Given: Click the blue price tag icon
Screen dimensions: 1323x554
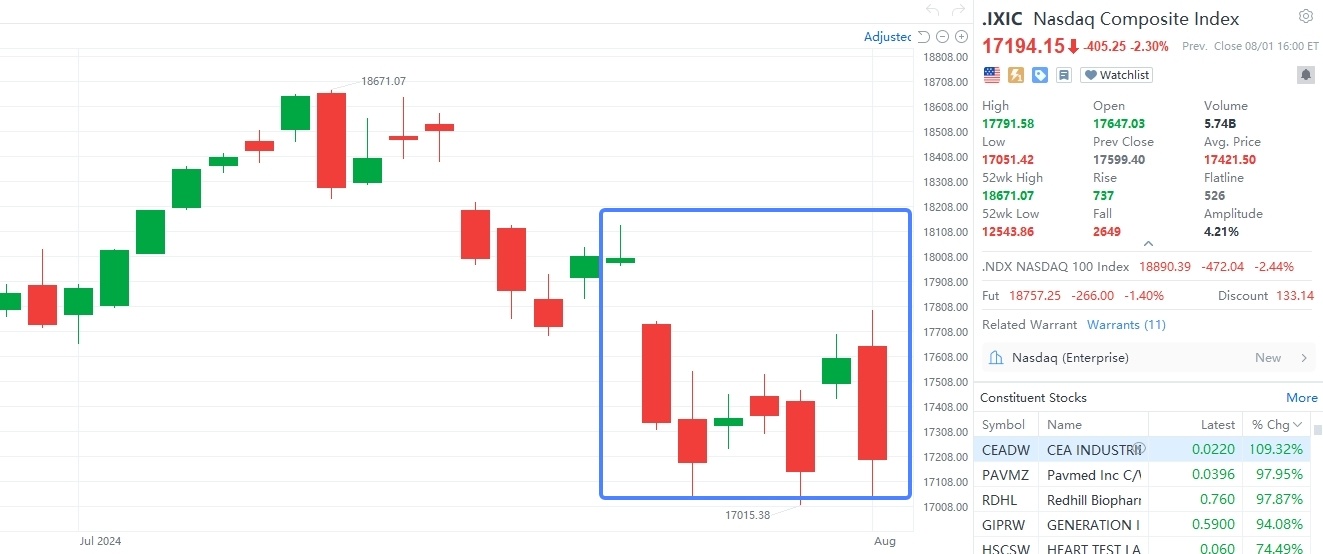Looking at the screenshot, I should [1040, 75].
